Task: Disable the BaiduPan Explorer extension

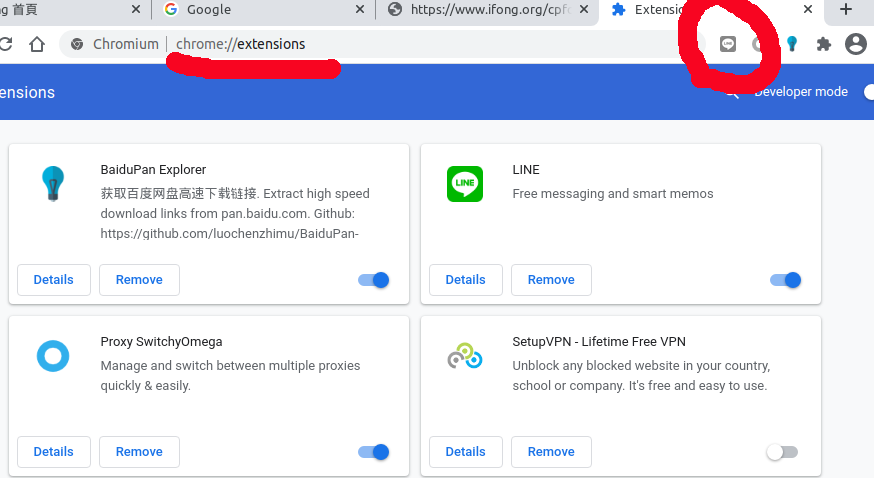Action: coord(374,280)
